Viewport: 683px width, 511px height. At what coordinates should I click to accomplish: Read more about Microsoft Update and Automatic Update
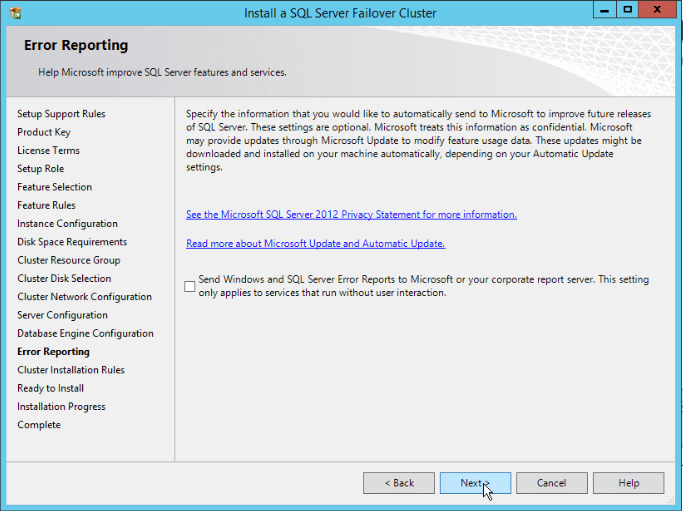315,244
